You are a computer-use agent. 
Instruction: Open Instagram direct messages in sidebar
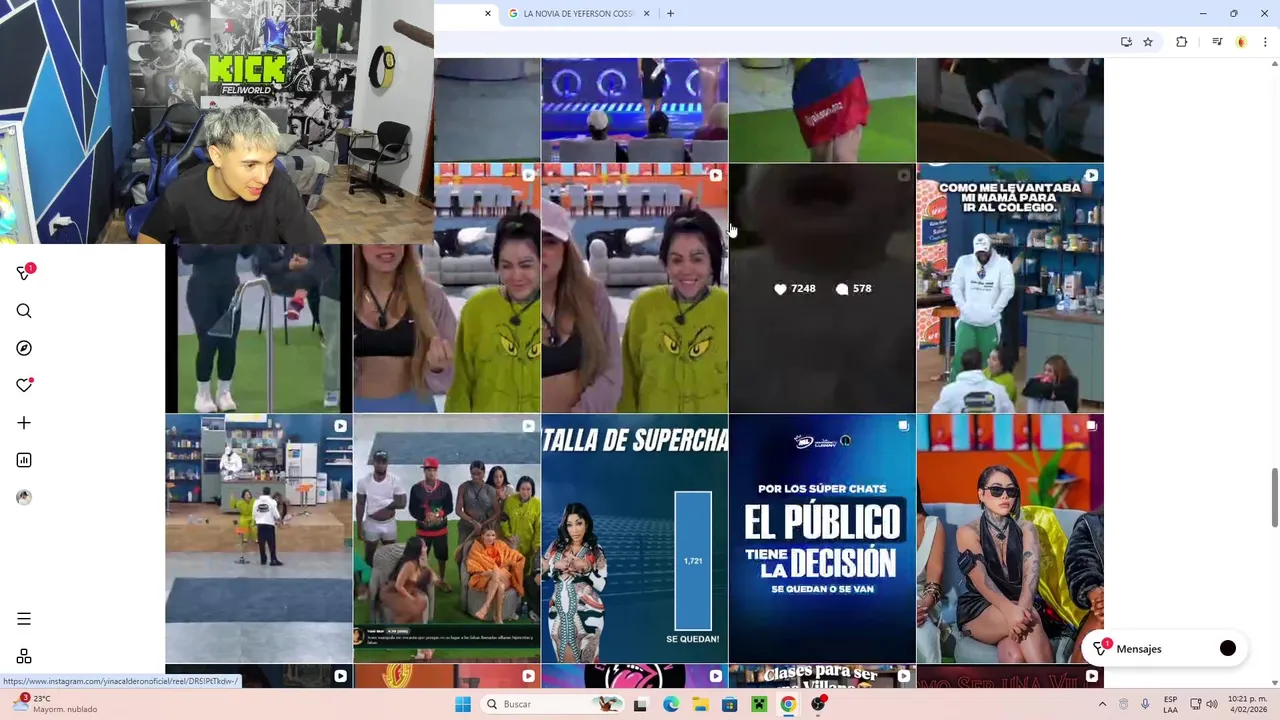24,273
